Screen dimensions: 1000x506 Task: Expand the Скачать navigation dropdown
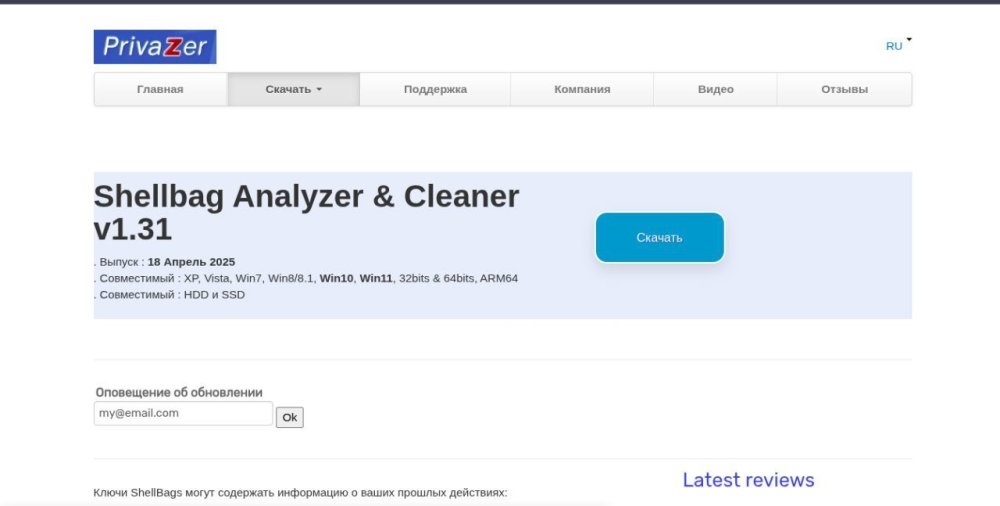[293, 89]
